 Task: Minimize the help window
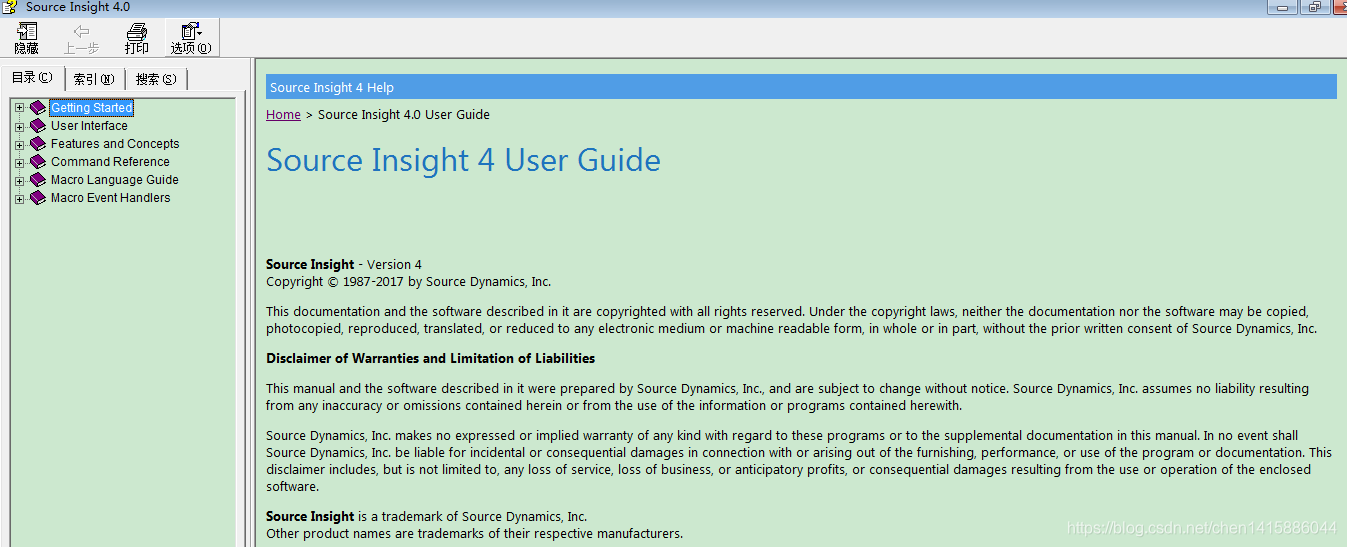pyautogui.click(x=1283, y=6)
